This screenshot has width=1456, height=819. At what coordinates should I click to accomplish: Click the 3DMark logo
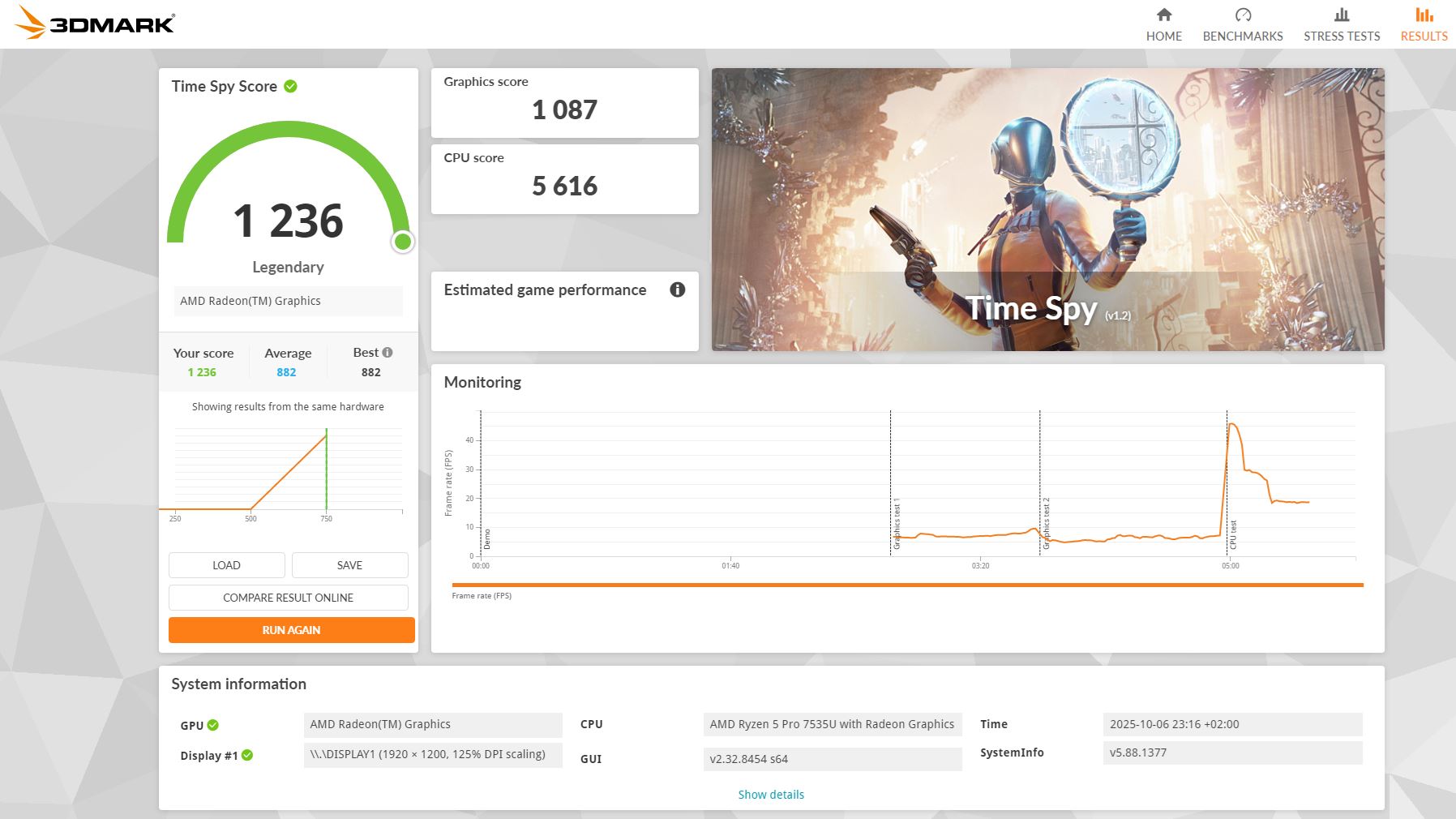[x=95, y=23]
